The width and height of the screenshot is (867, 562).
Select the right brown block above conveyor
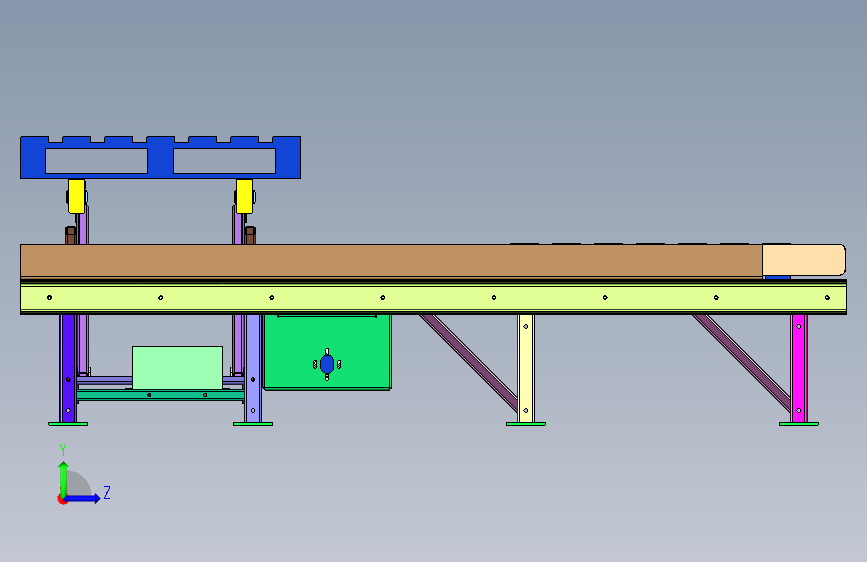click(x=250, y=235)
